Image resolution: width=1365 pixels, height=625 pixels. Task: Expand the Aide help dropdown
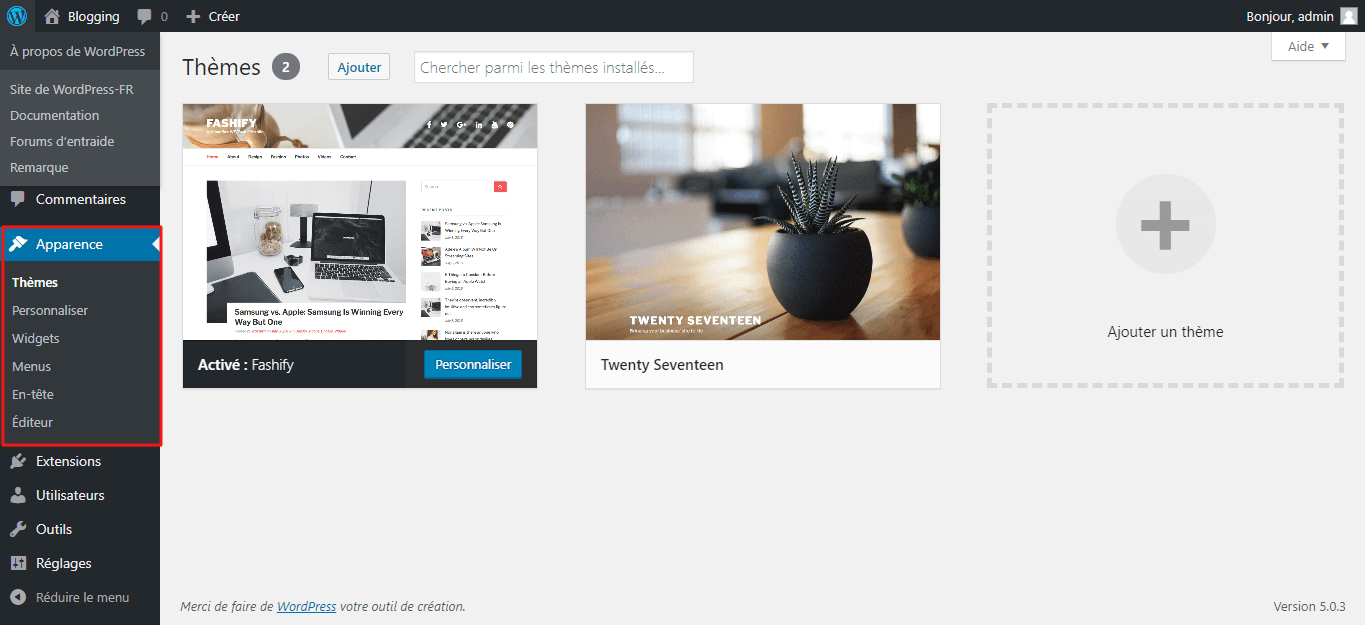[1308, 46]
